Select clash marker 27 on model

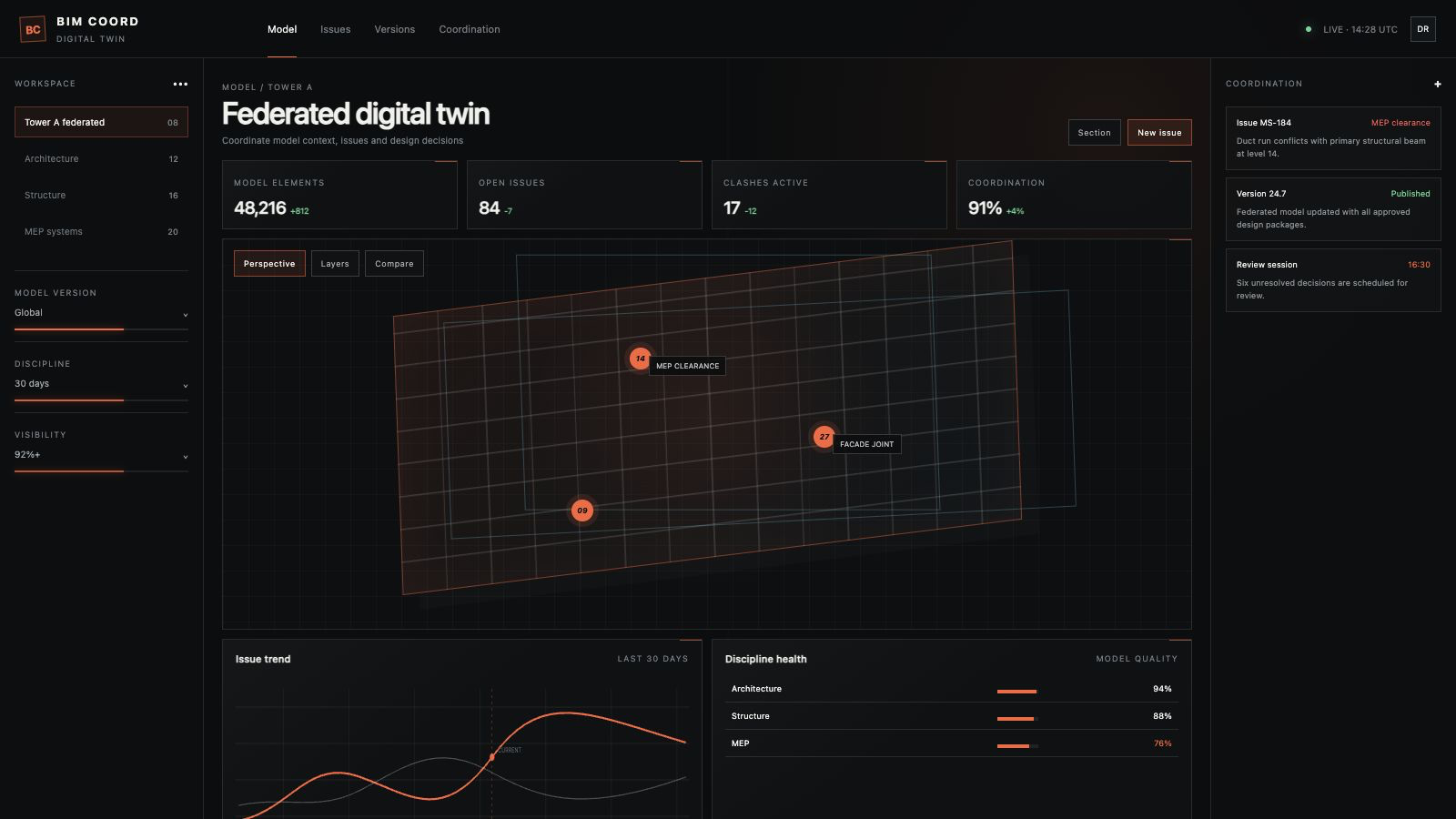(x=824, y=437)
